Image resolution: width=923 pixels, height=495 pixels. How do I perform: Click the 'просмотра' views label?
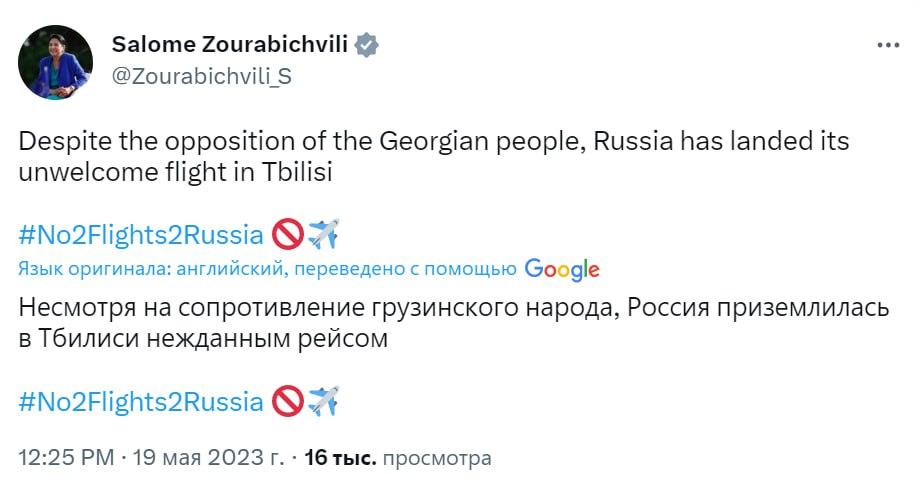pyautogui.click(x=438, y=459)
